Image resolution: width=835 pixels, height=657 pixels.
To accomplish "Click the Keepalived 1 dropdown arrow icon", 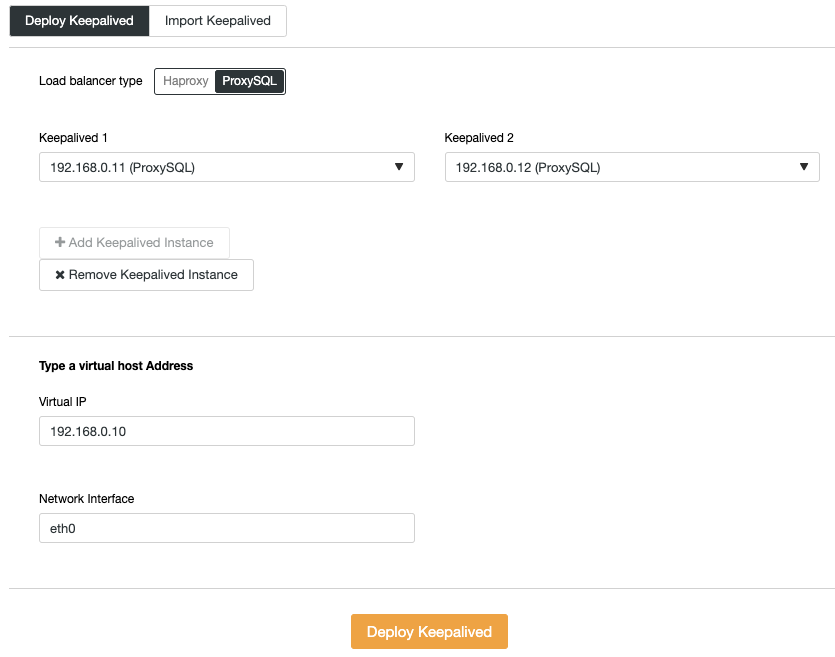I will pyautogui.click(x=399, y=167).
